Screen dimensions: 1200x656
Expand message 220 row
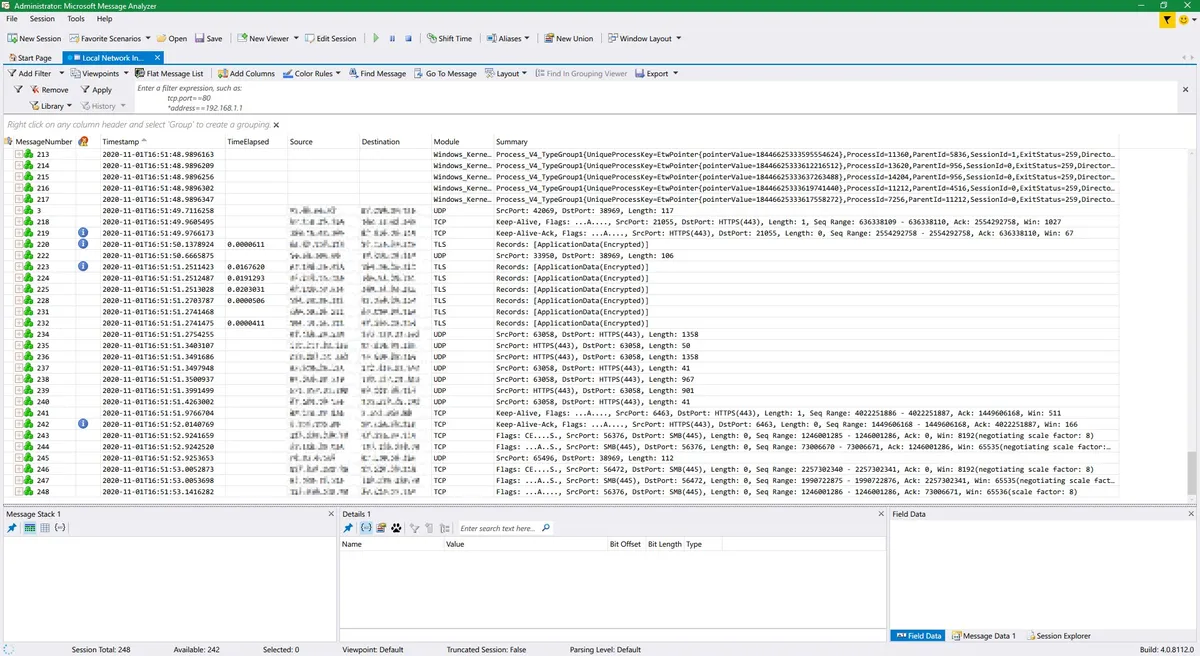[18, 244]
